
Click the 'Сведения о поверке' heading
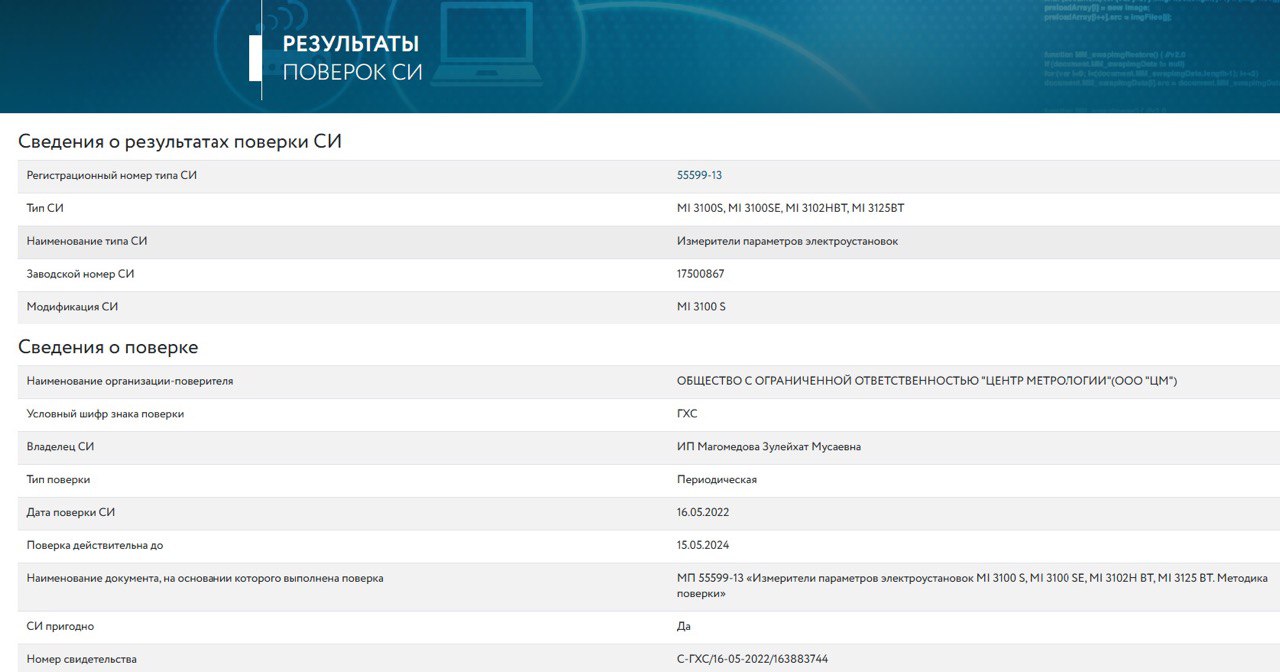click(108, 347)
